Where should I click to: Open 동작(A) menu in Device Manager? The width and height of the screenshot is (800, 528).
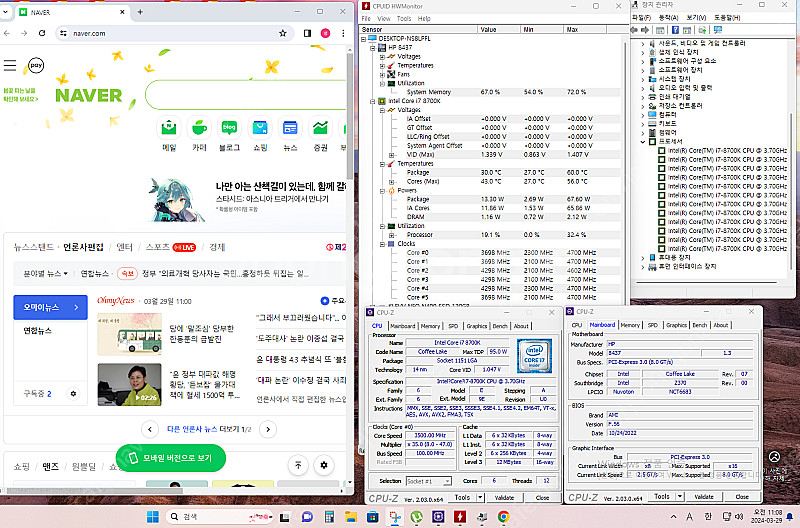[668, 17]
